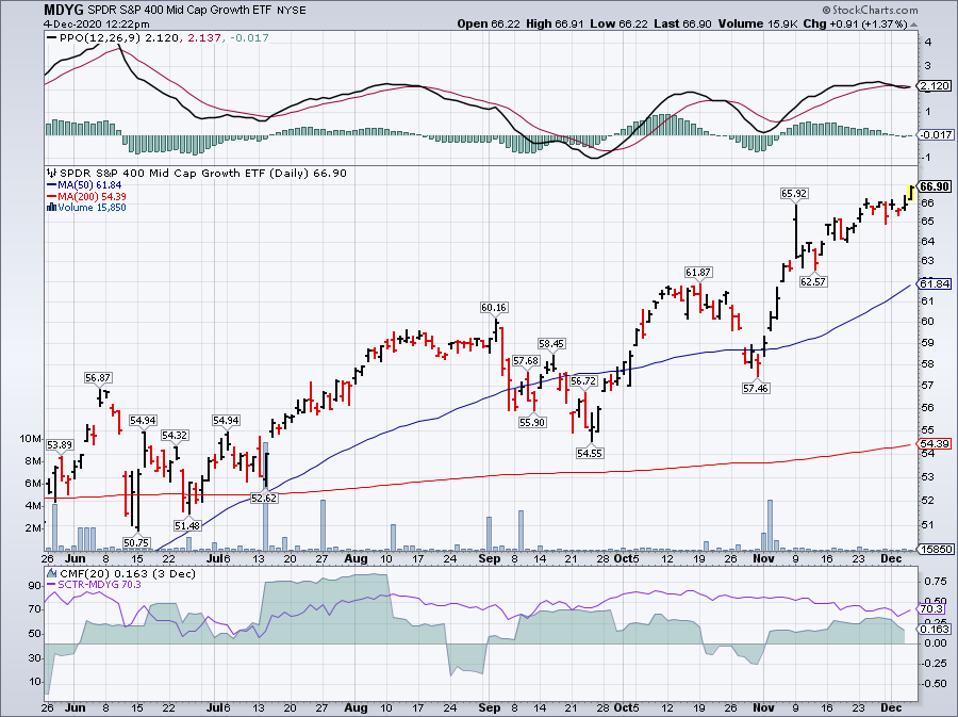Click the CMF(20) 0.163 (3 Dec) legend text
The width and height of the screenshot is (958, 717).
(128, 574)
